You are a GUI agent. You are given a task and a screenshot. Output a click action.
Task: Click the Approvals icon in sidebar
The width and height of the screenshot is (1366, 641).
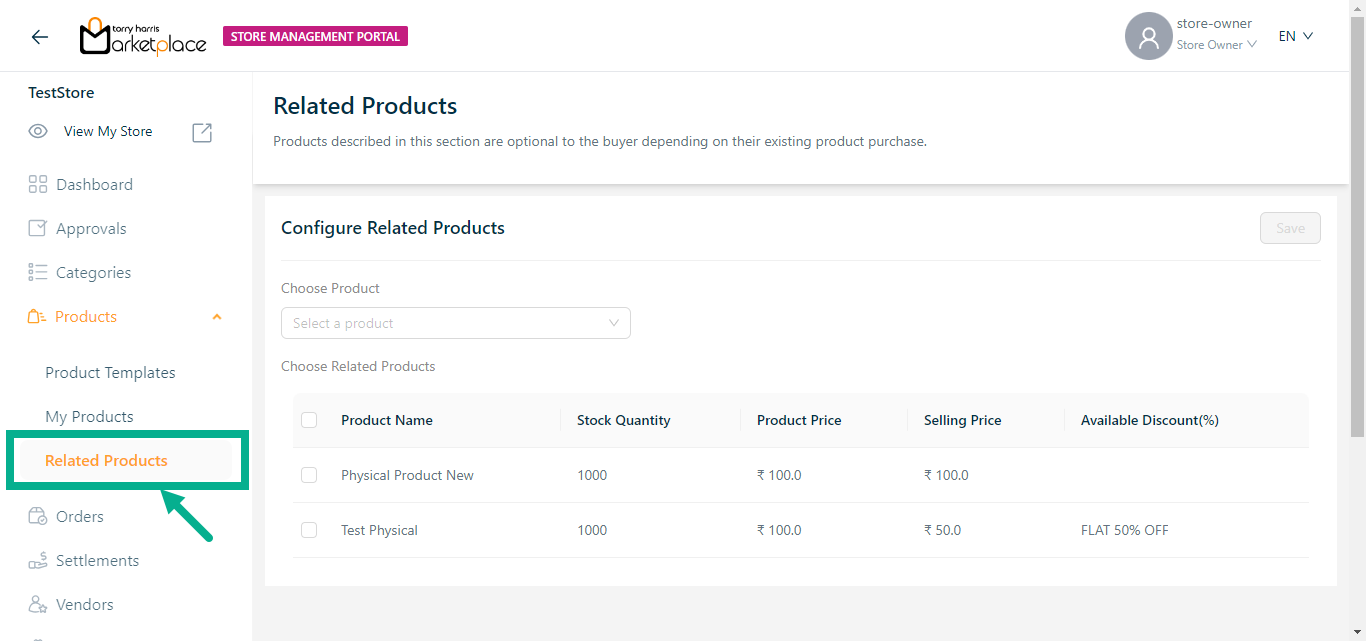[38, 228]
